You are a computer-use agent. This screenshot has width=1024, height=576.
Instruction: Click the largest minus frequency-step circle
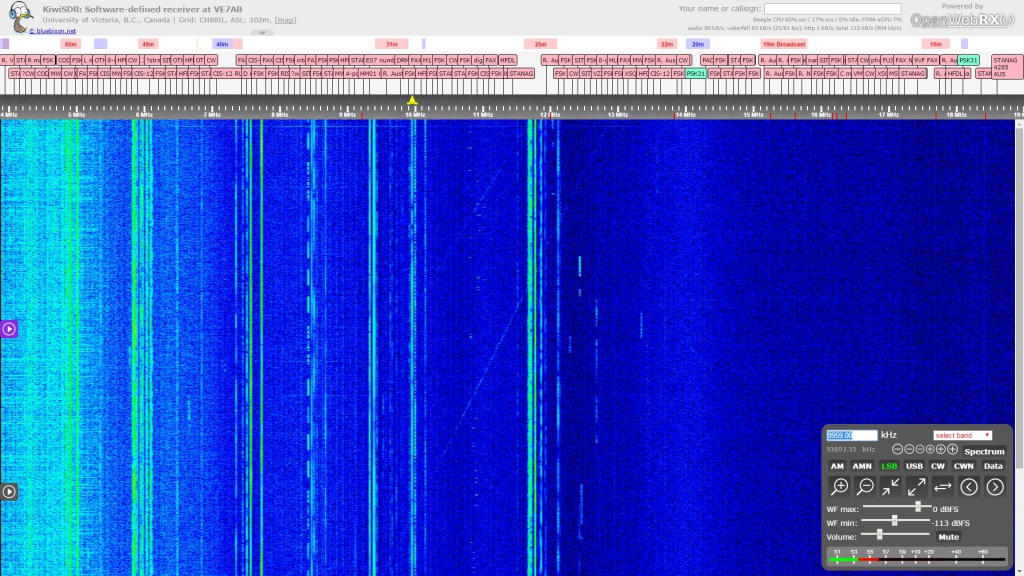coord(898,449)
